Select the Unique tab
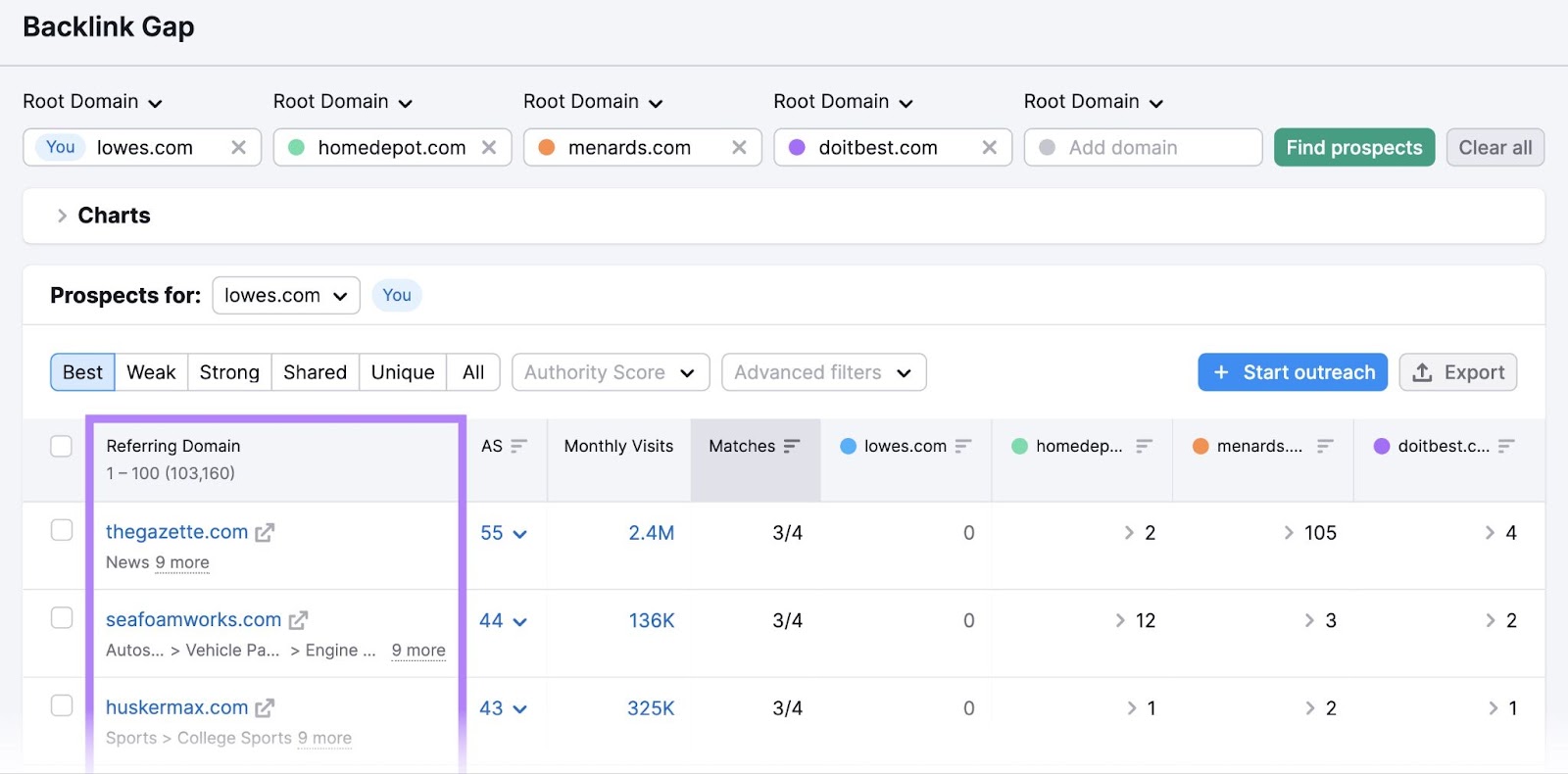 pos(403,372)
